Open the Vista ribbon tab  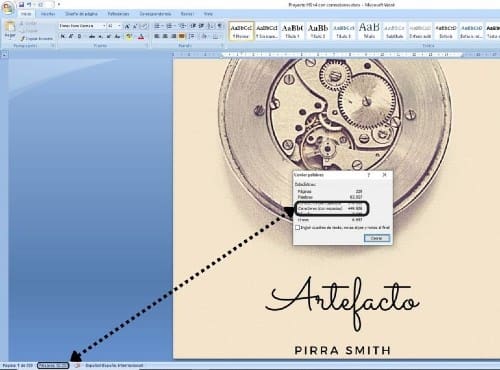[208, 14]
